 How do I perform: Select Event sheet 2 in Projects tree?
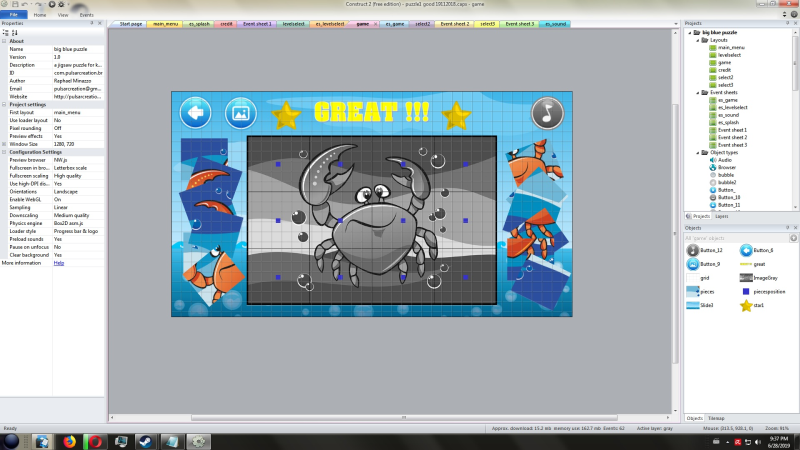728,137
